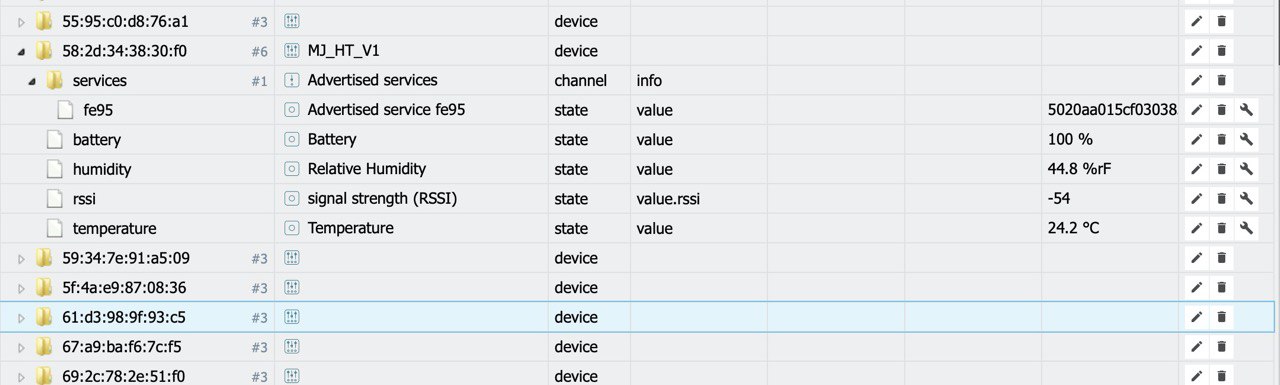
Task: Select the humidity state entry
Action: (101, 169)
